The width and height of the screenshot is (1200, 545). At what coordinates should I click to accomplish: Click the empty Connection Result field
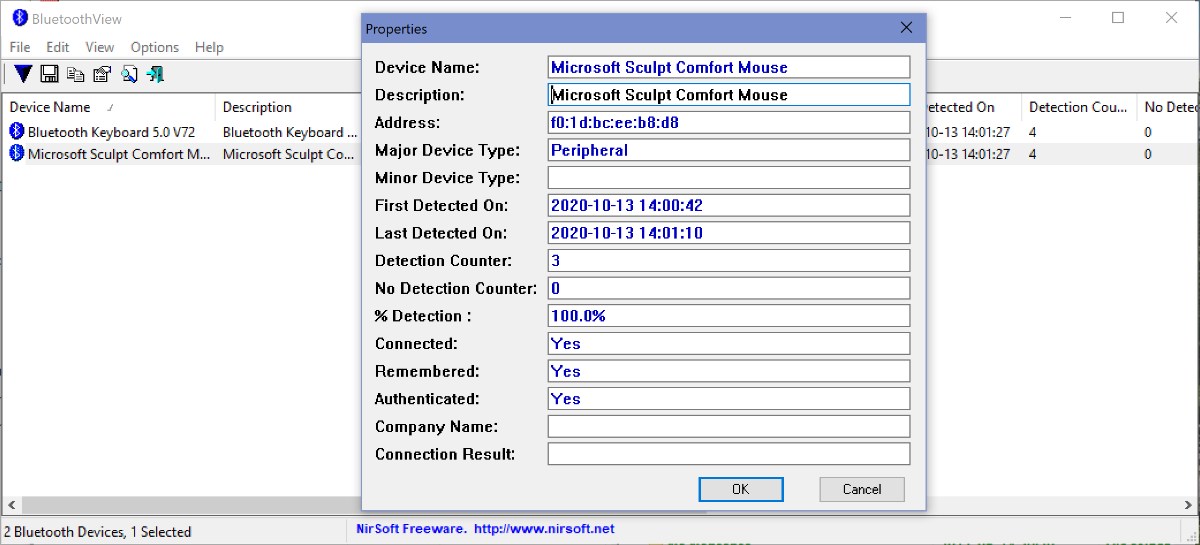(729, 454)
